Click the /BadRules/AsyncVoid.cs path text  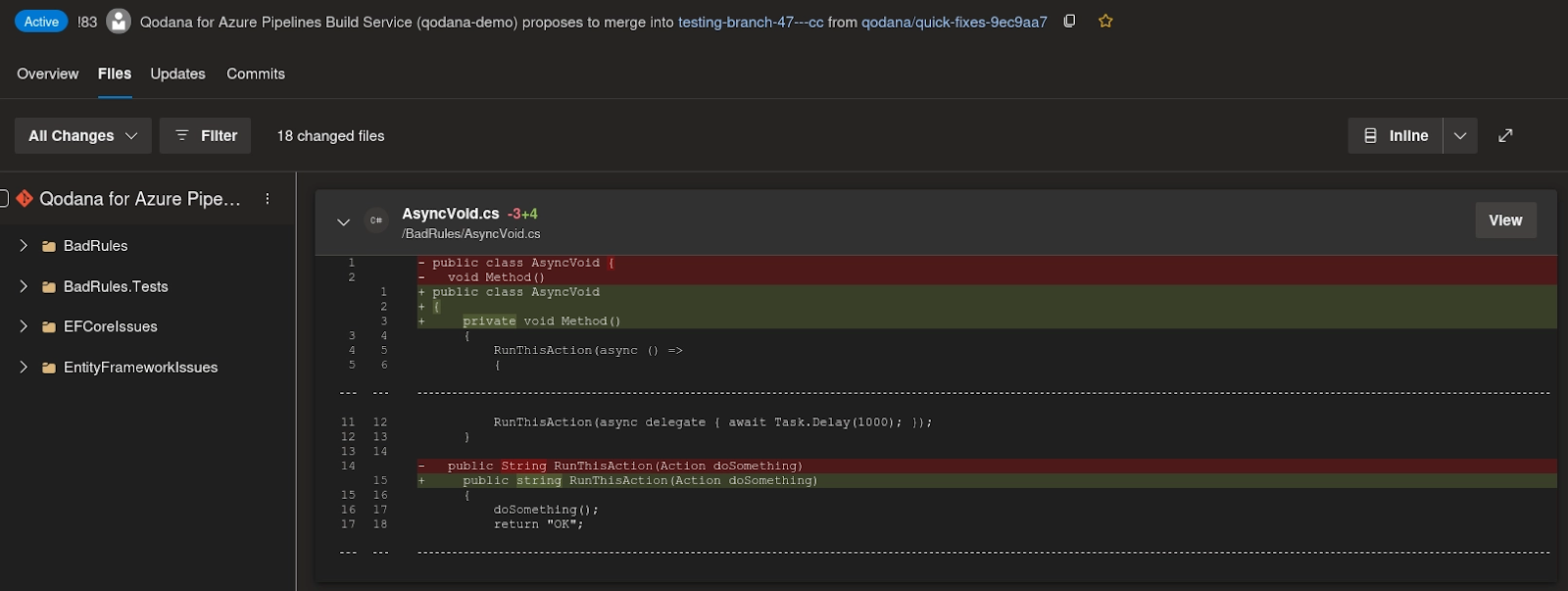[x=471, y=234]
